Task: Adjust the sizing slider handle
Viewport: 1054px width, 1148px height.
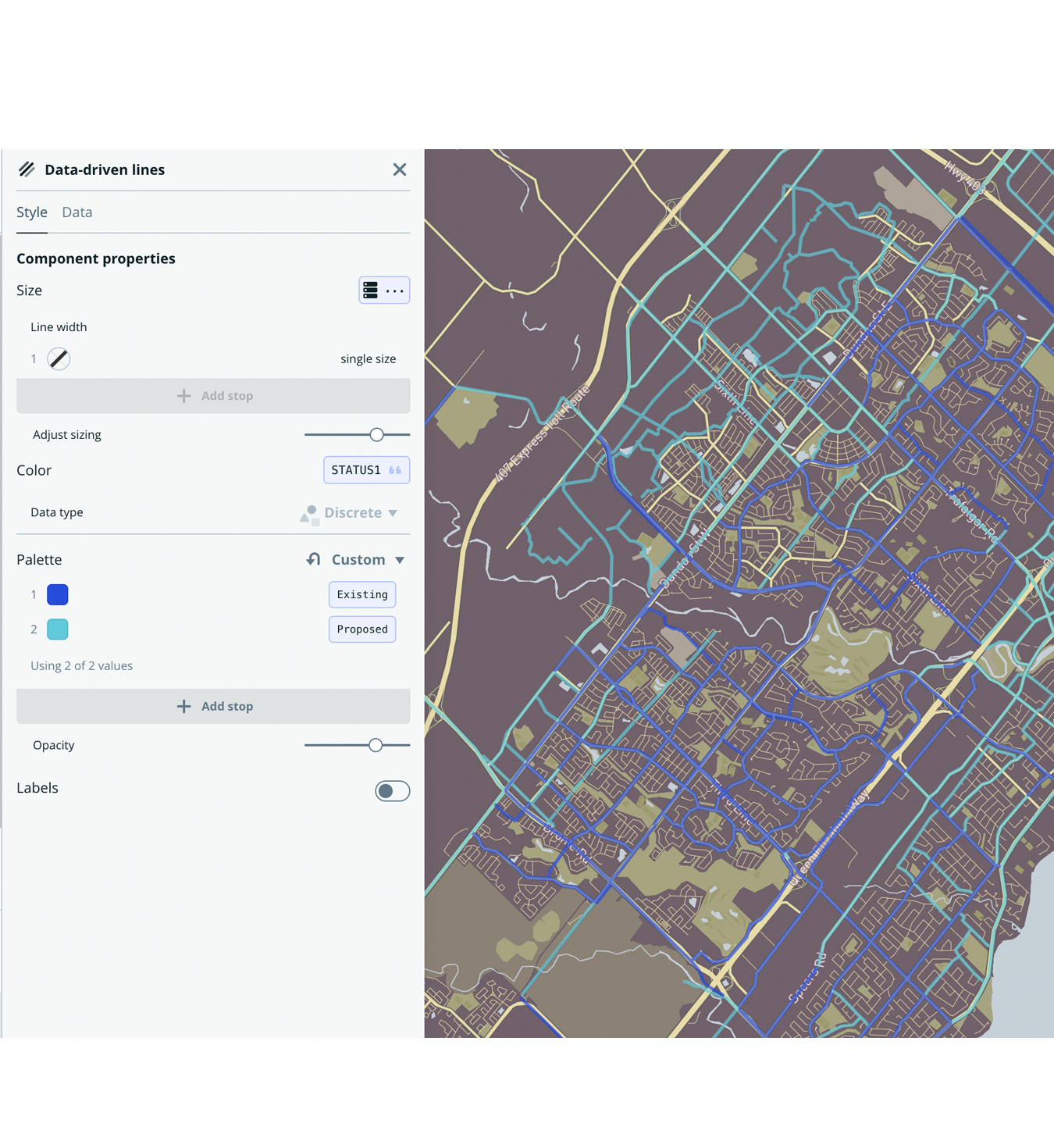Action: click(x=376, y=435)
